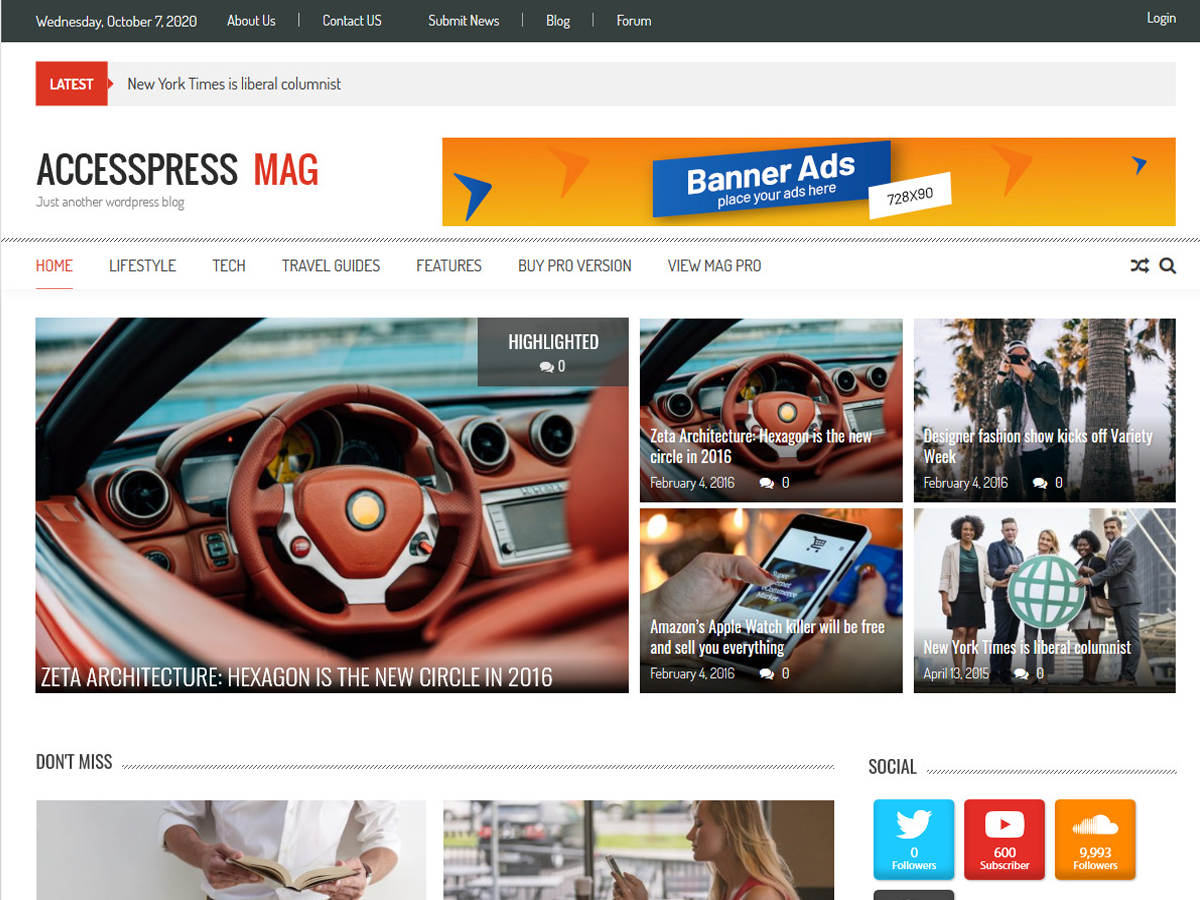1200x900 pixels.
Task: Click comment icon on Amazon Apple Watch post
Action: [x=766, y=674]
